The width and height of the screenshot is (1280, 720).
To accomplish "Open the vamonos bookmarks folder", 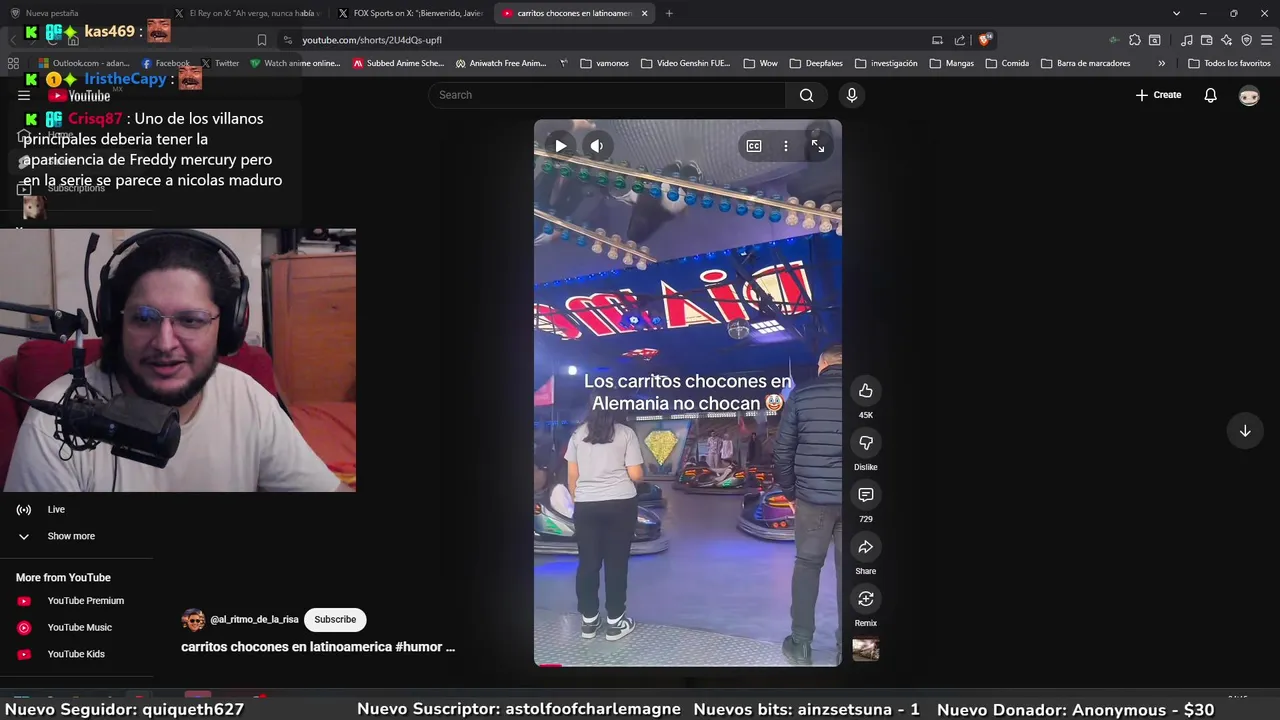I will (604, 63).
